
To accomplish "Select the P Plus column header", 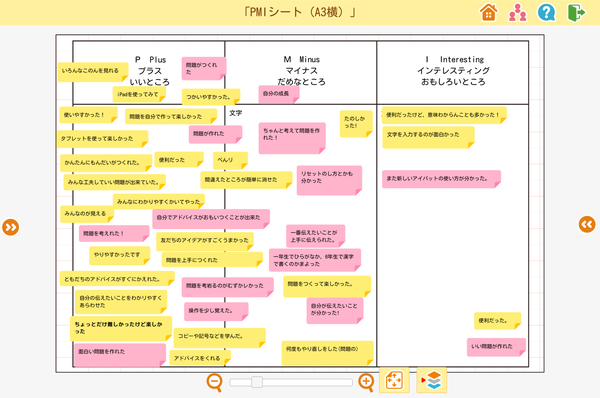I will 150,71.
